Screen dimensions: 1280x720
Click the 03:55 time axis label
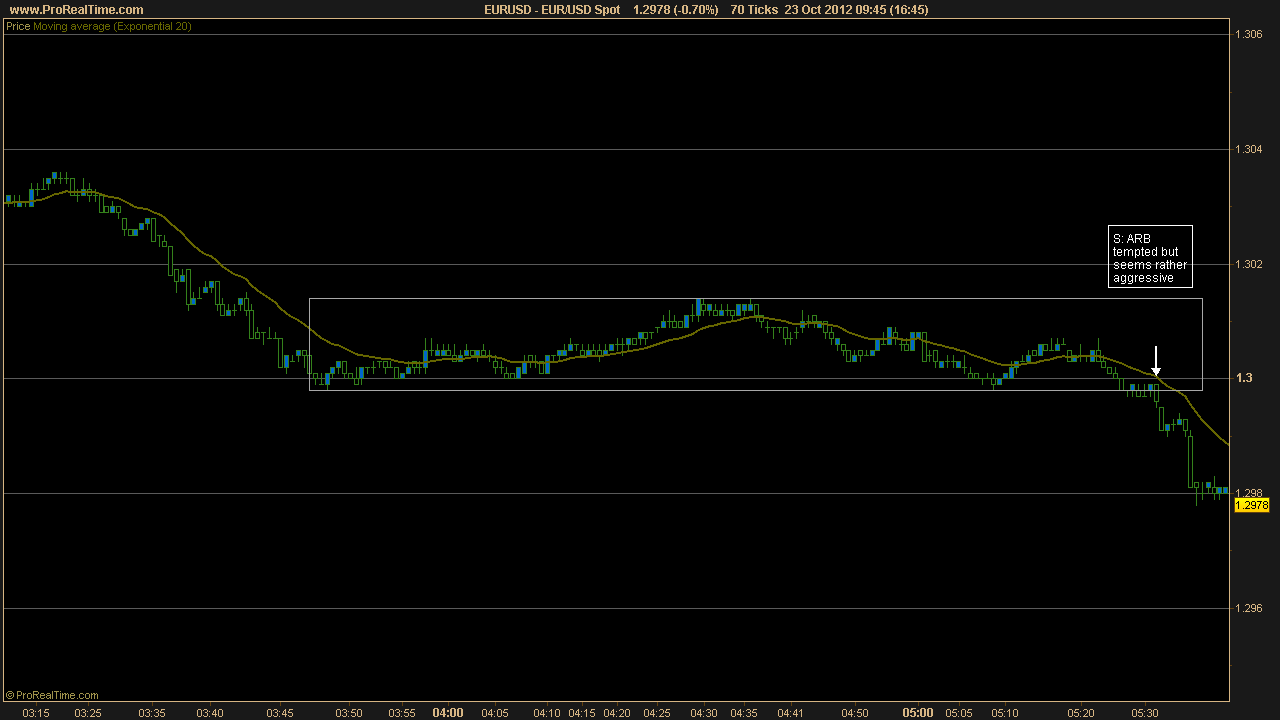402,713
